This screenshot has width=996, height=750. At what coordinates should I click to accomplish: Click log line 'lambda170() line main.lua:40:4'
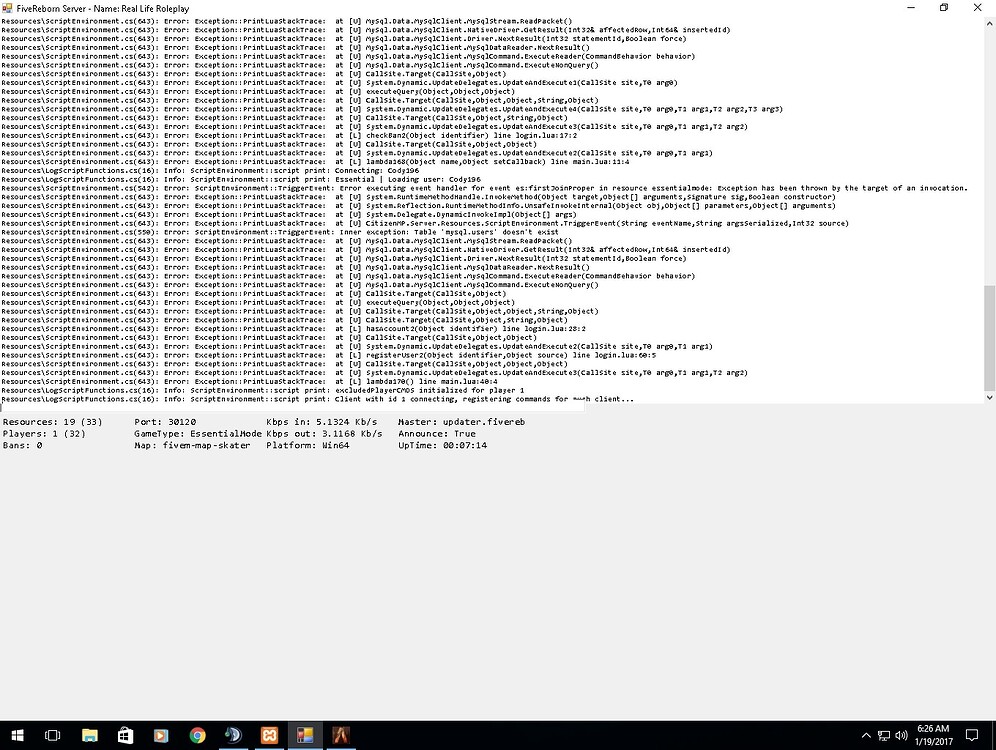(250, 382)
